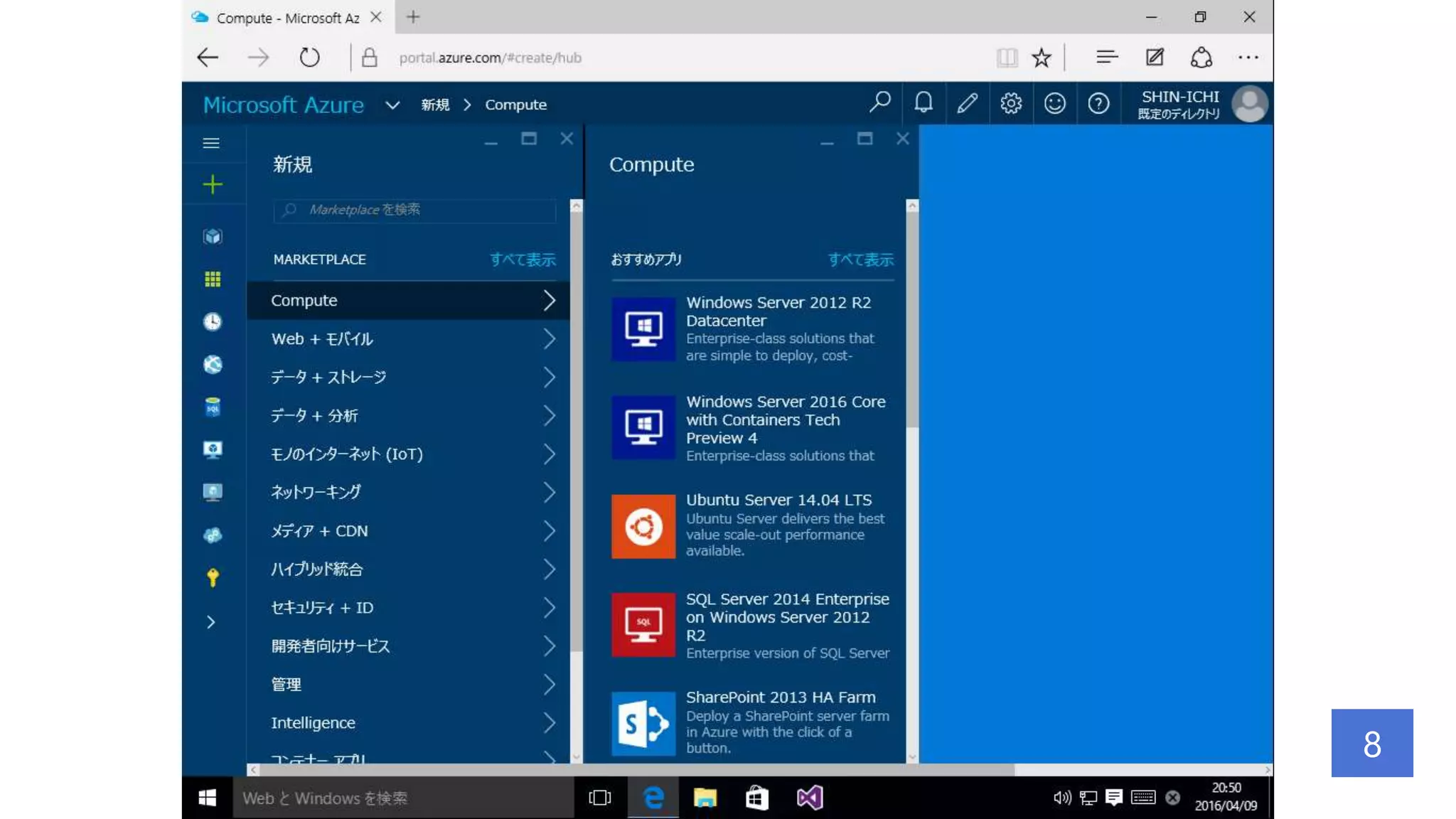Viewport: 1456px width, 819px height.
Task: Open the SQL databases sidebar icon
Action: [x=212, y=407]
